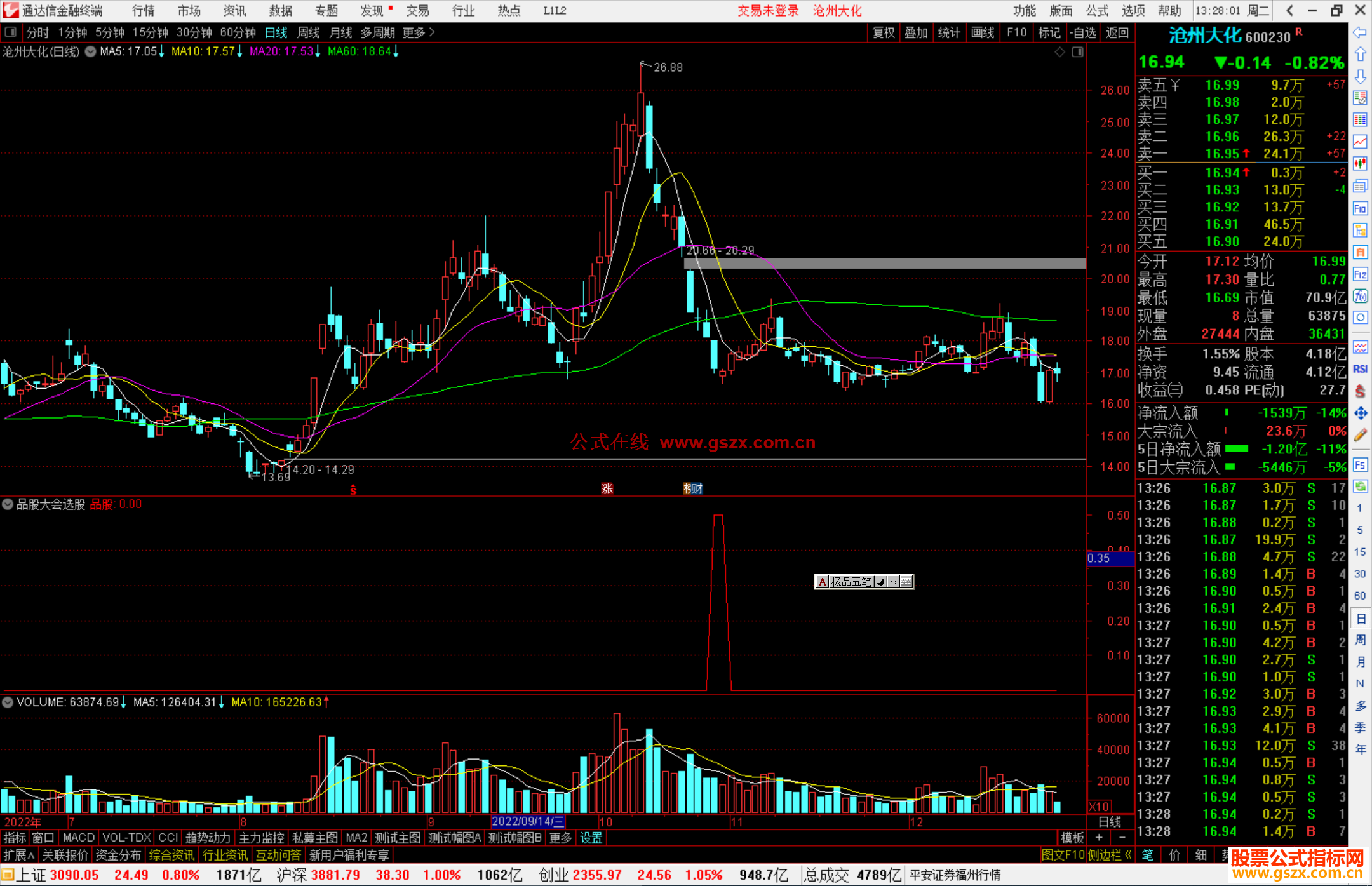This screenshot has width=1372, height=886.
Task: Click the 复权 button
Action: pos(883,32)
